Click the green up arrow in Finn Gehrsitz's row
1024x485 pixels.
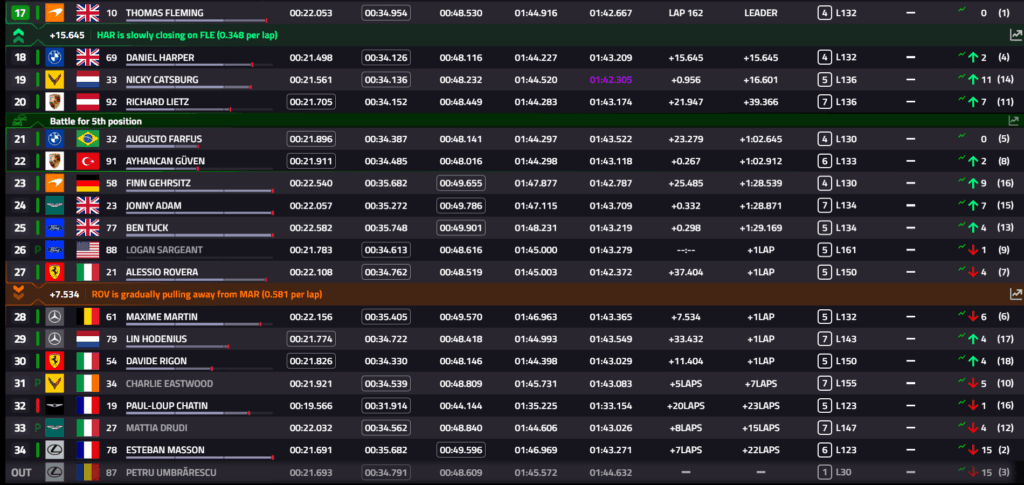(x=974, y=184)
